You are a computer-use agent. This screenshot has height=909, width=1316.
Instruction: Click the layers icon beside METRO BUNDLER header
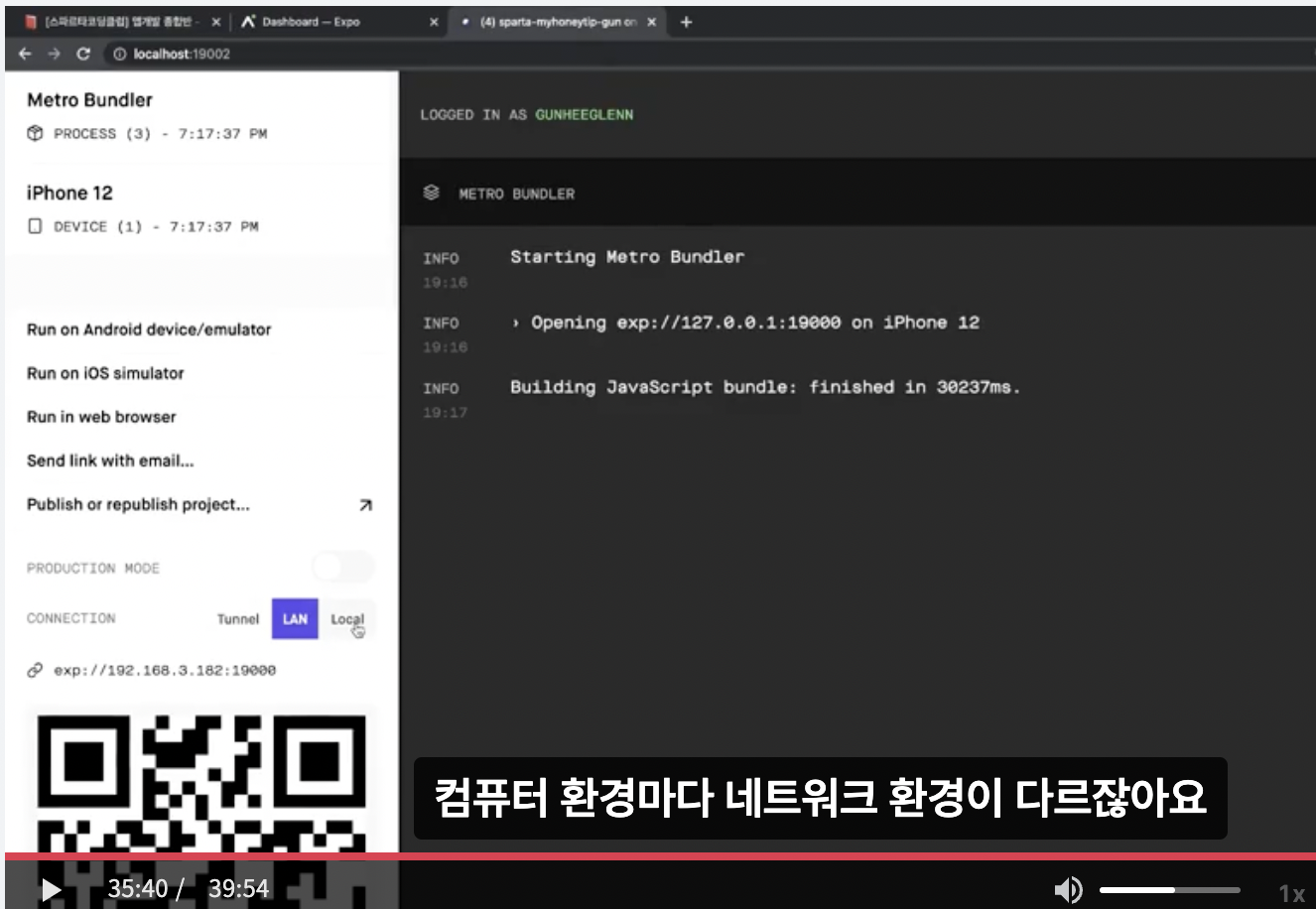point(431,193)
